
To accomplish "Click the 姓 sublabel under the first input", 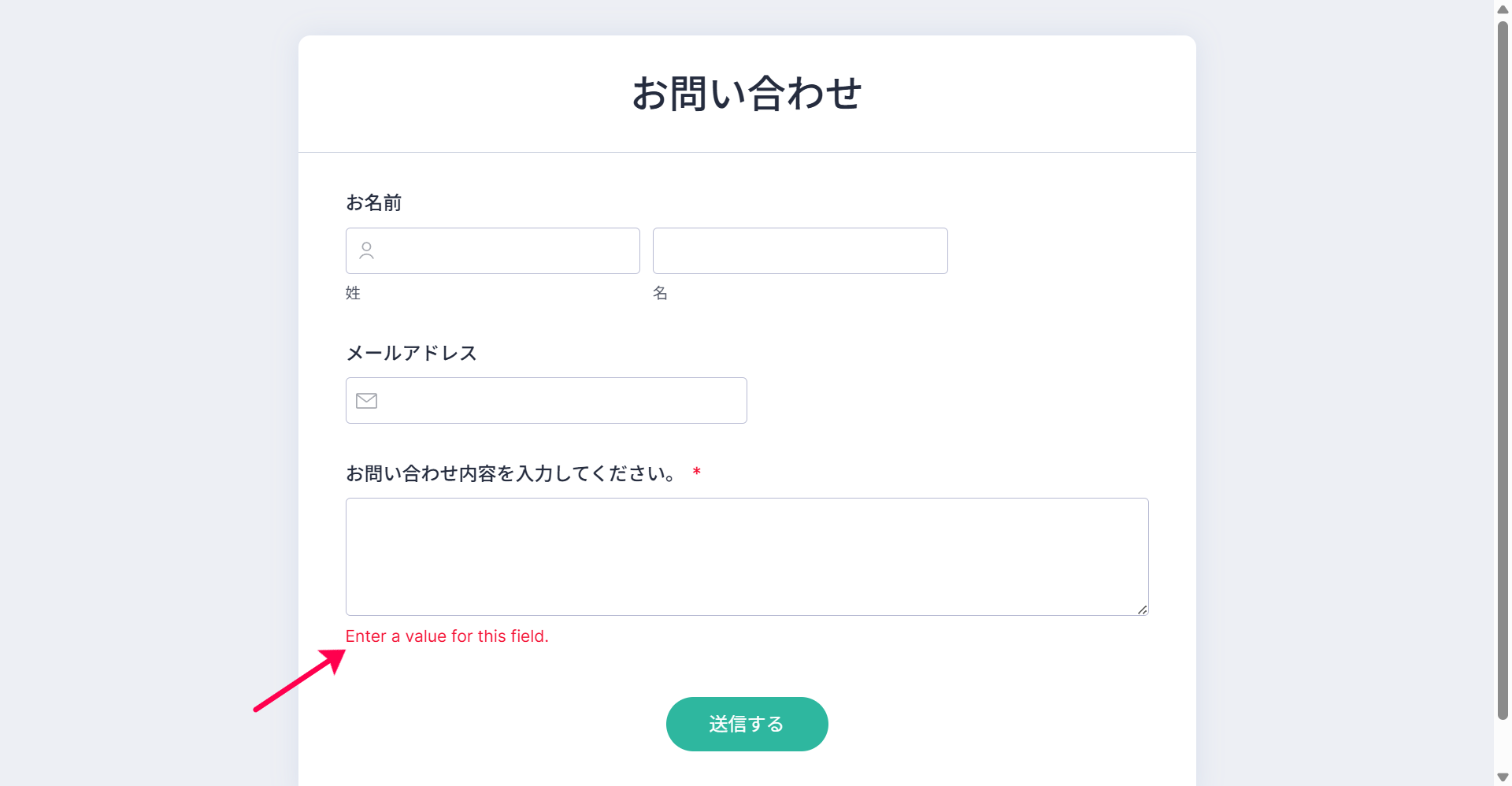I will [353, 293].
